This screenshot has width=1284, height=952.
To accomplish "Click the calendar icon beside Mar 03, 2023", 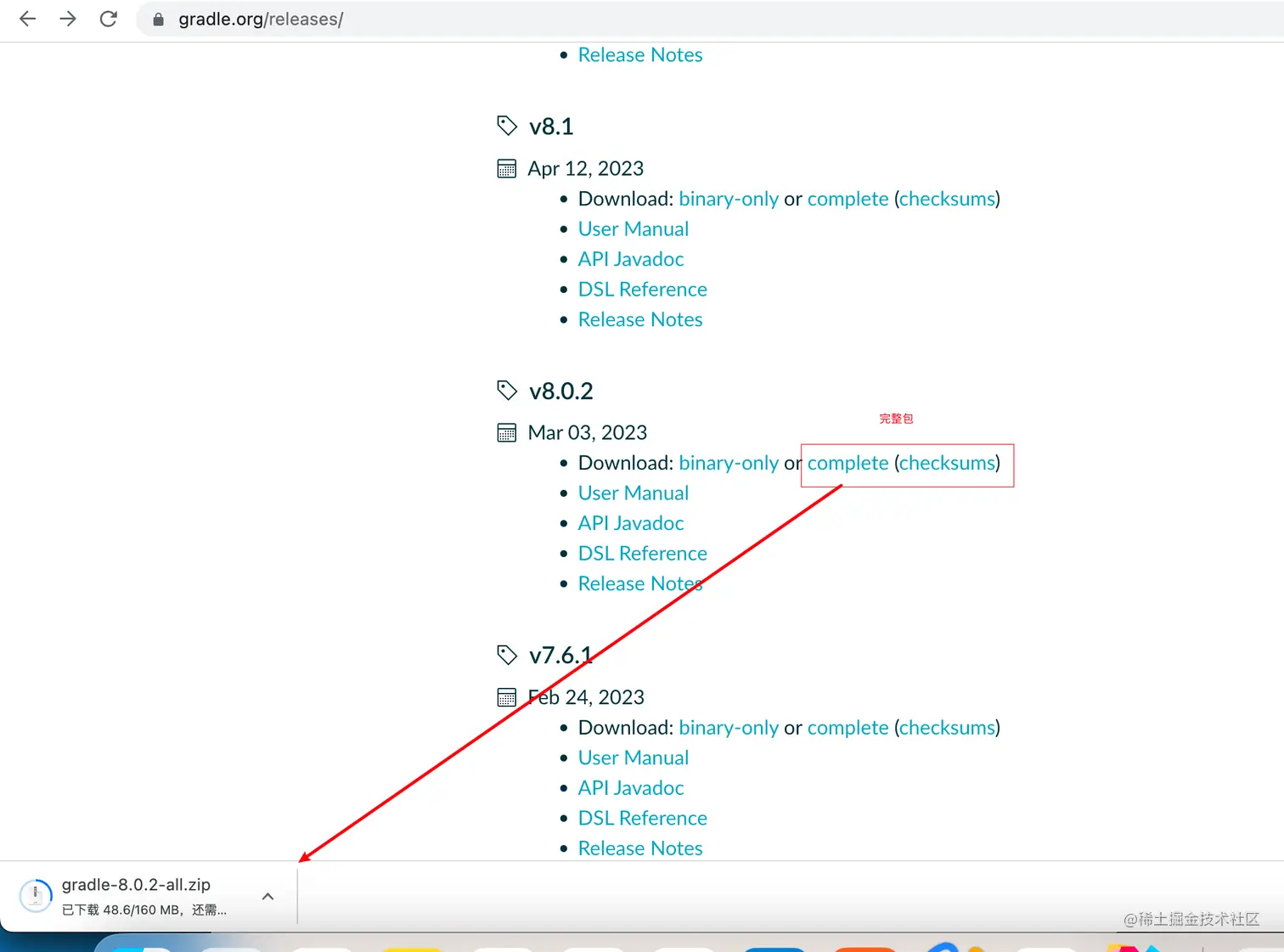I will click(x=507, y=433).
